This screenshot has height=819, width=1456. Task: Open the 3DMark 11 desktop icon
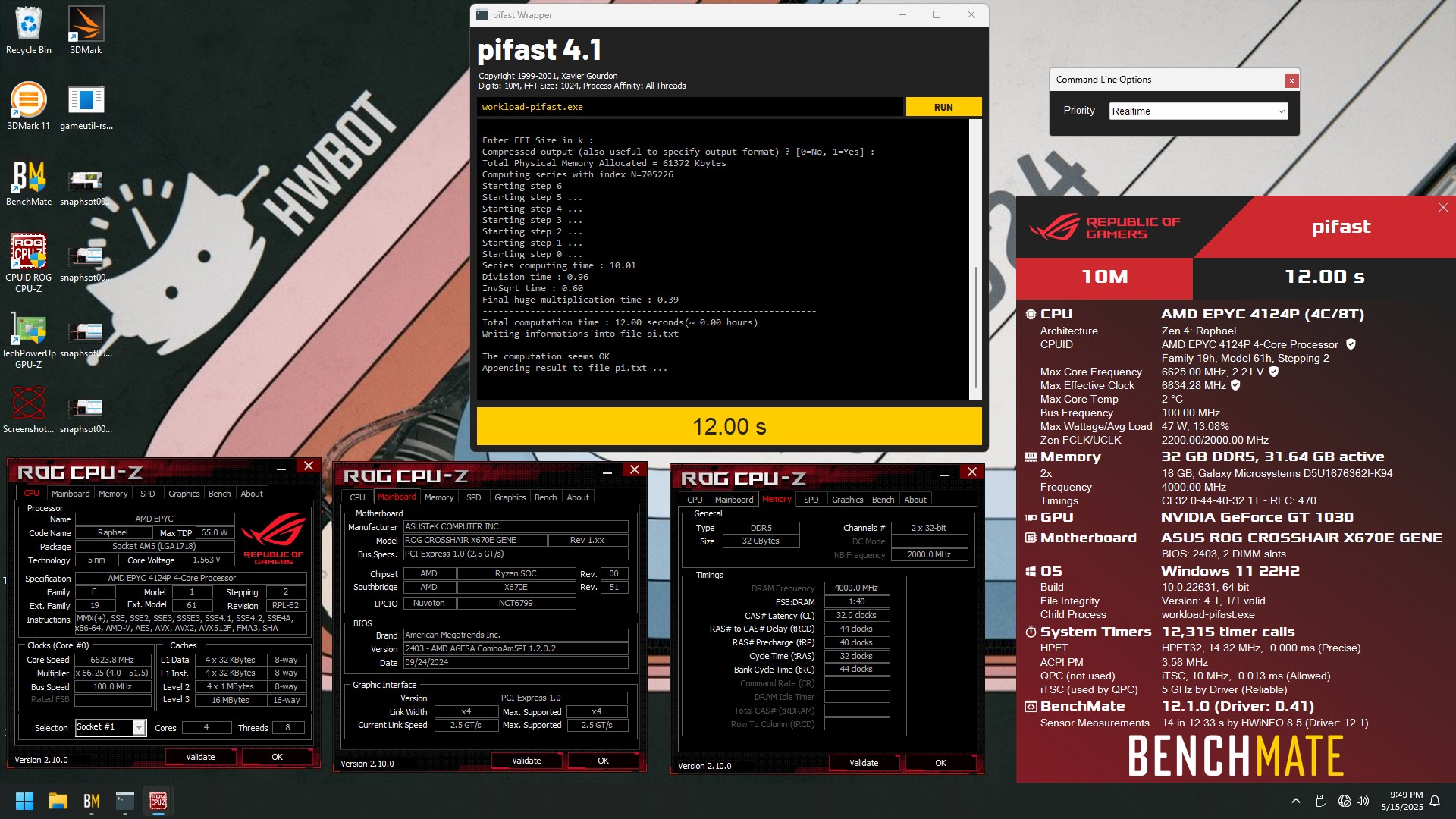click(x=29, y=106)
